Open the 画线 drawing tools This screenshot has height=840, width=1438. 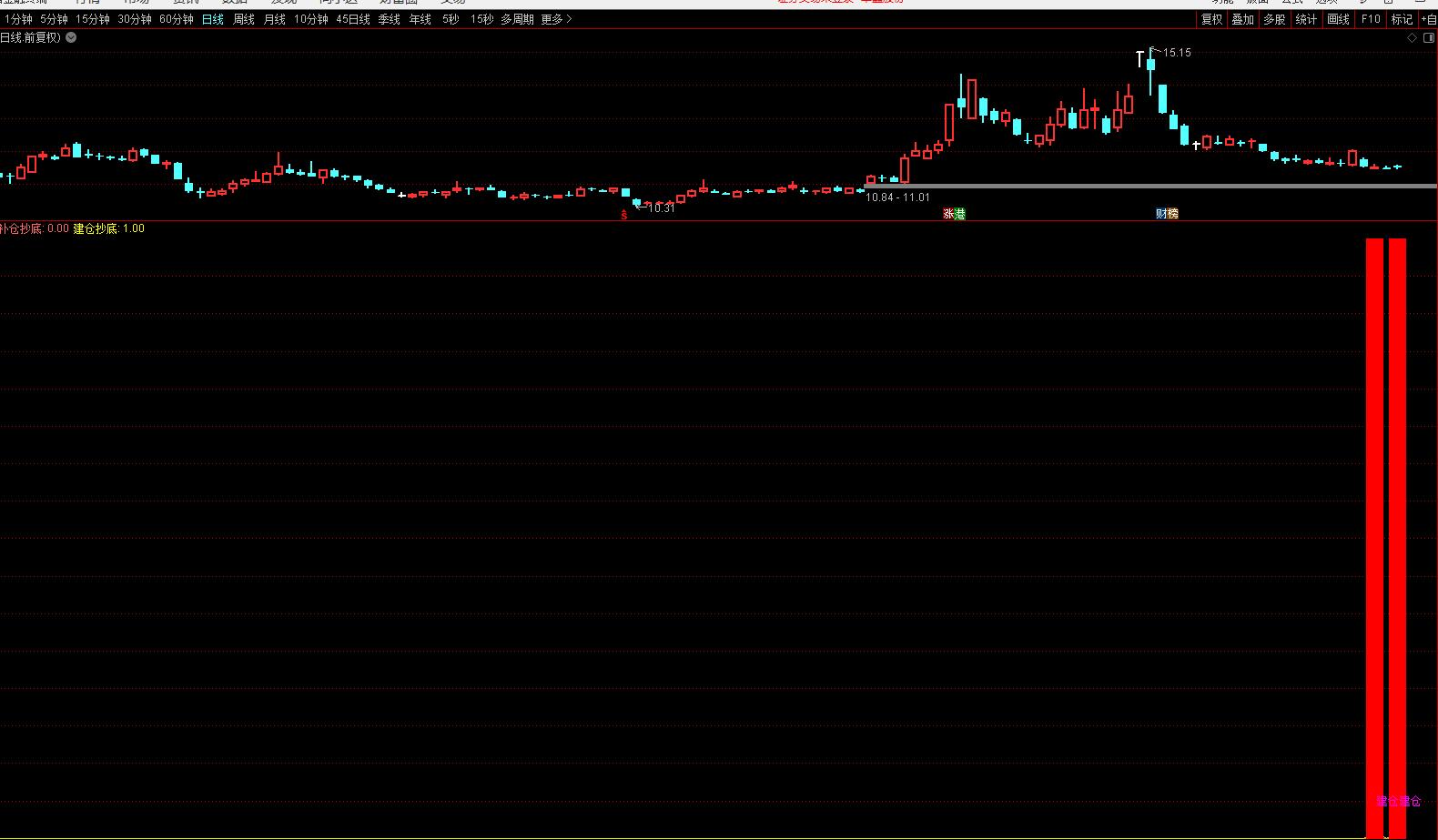[1338, 19]
